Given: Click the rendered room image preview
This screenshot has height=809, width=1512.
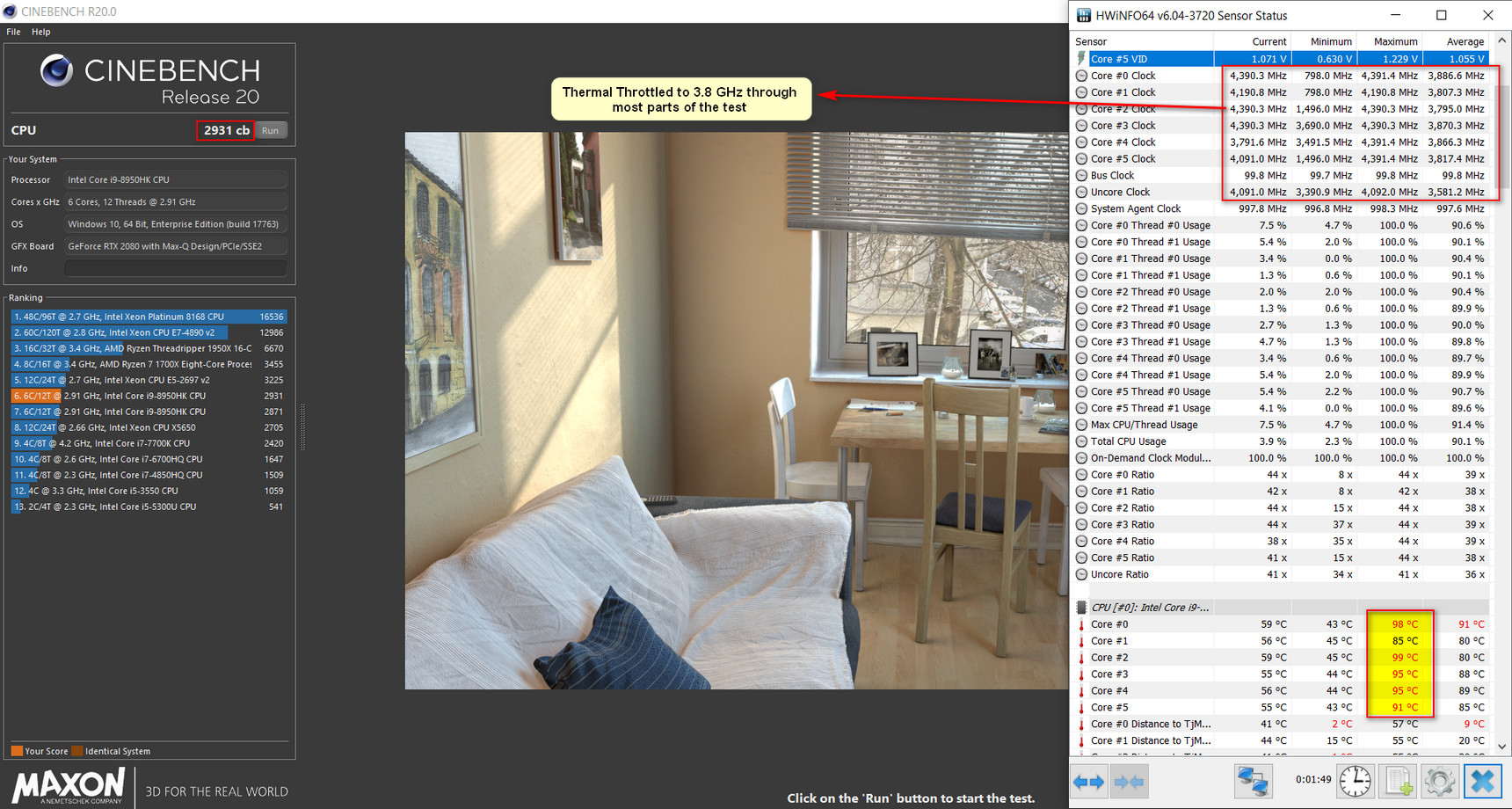Looking at the screenshot, I should tap(737, 410).
